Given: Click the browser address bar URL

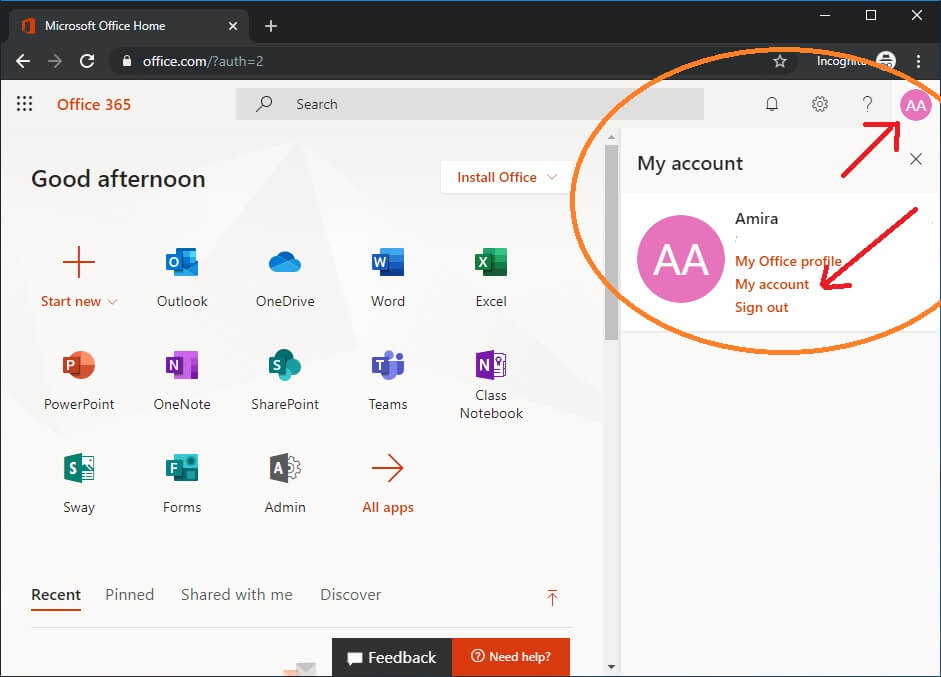Looking at the screenshot, I should (203, 61).
